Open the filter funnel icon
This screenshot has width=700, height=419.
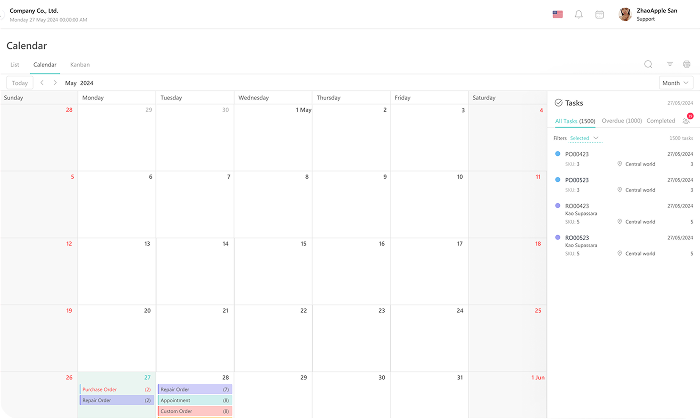pyautogui.click(x=670, y=64)
